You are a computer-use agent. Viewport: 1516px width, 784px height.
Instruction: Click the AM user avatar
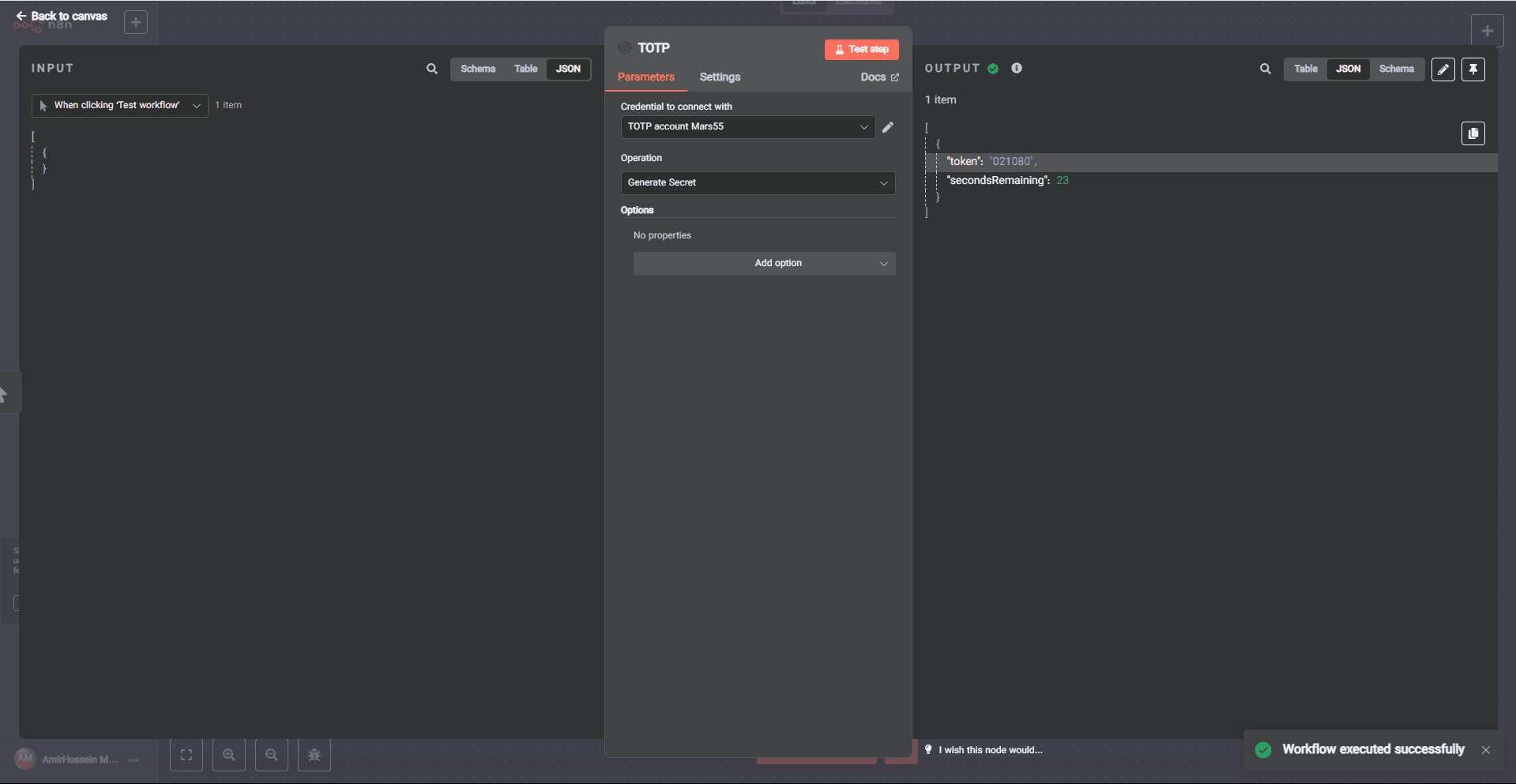(x=25, y=759)
